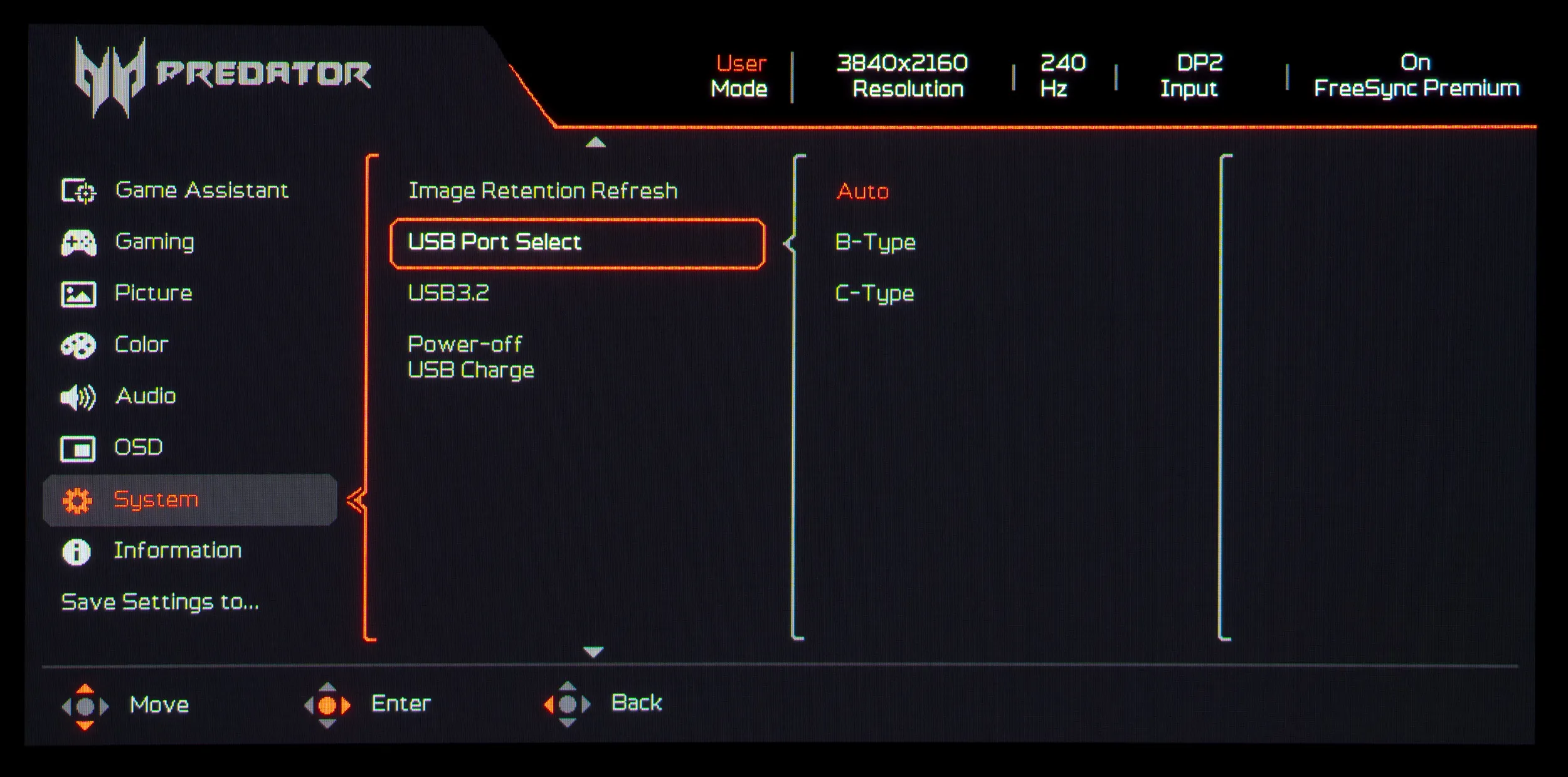Screen dimensions: 1568x777
Task: Open the USB Port Select menu item
Action: [x=577, y=243]
